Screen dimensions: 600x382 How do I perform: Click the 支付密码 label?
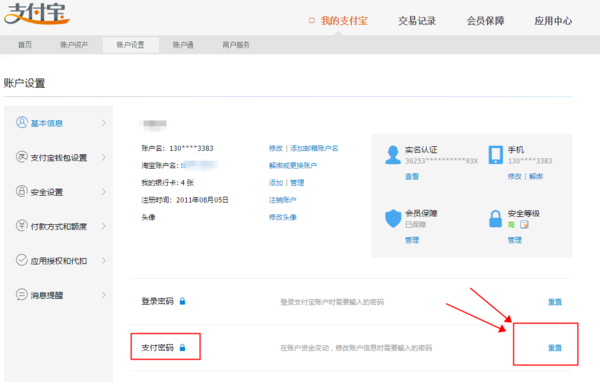pos(158,348)
